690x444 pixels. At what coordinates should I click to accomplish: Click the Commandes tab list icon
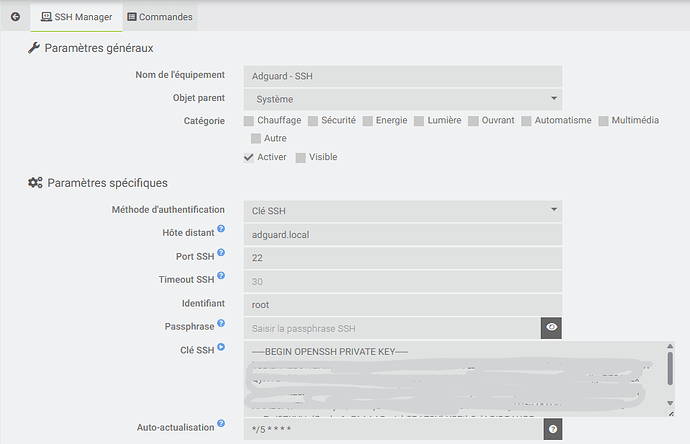[x=132, y=17]
